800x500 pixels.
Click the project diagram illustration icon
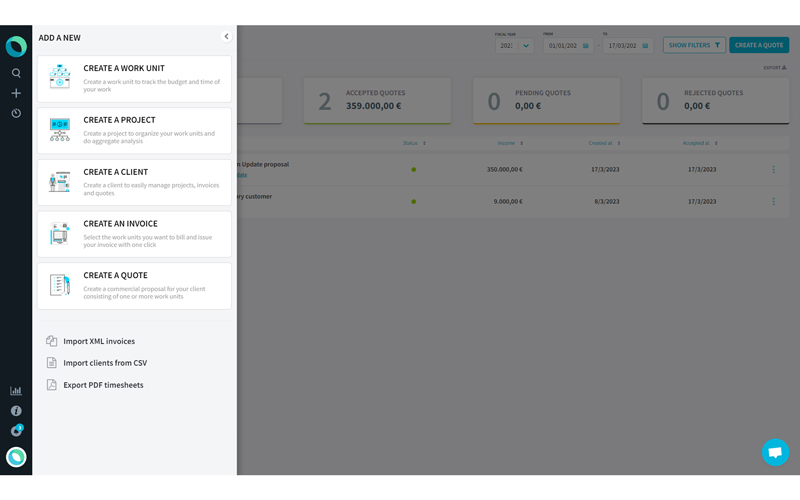coord(60,130)
